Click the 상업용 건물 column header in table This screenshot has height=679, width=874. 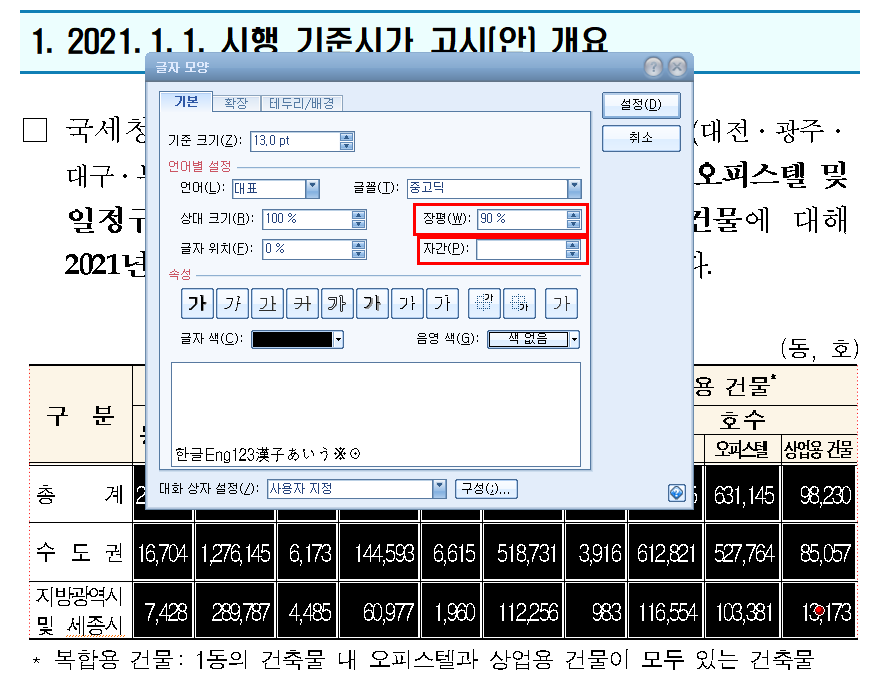coord(818,449)
